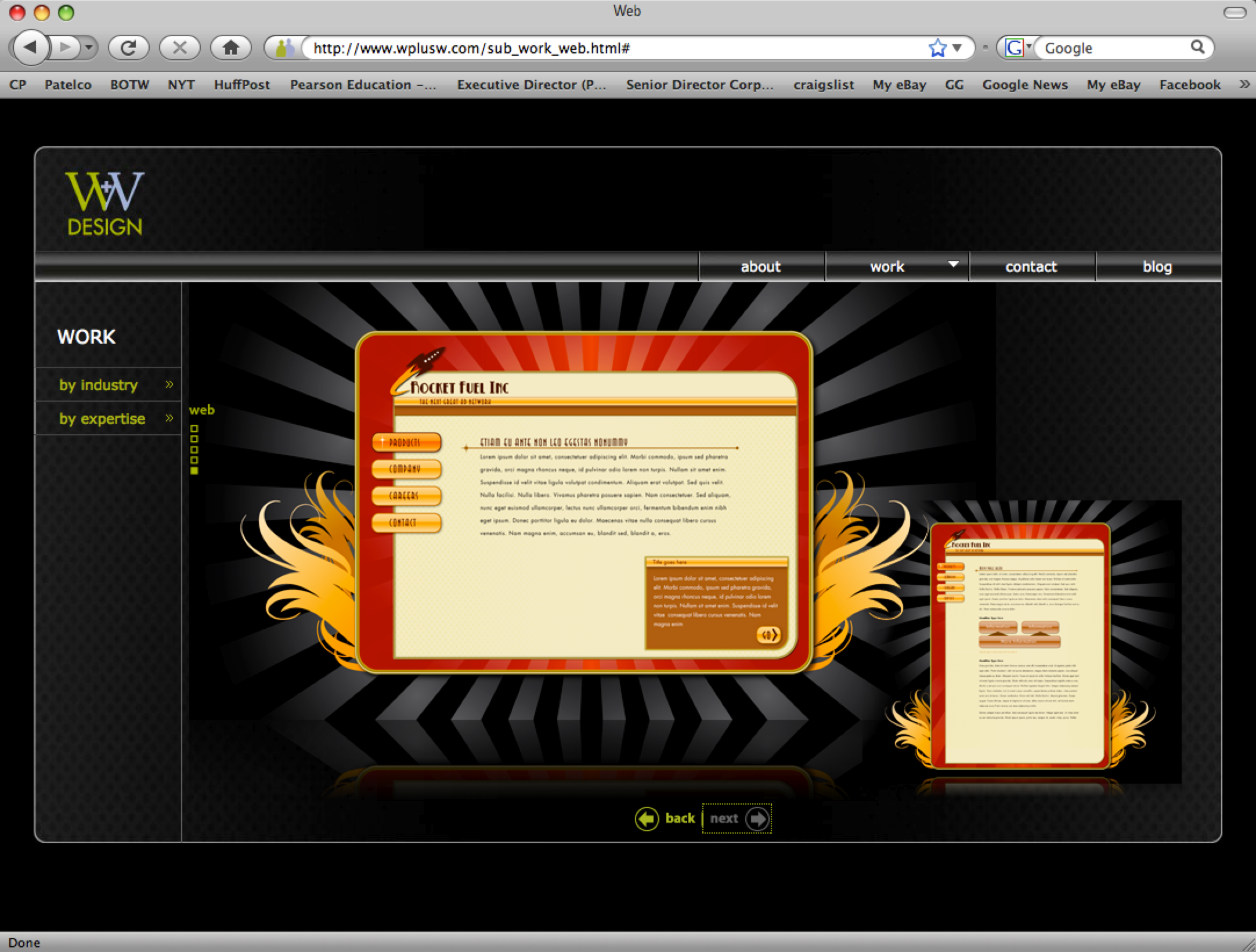Open the Senior Director Corp bookmark
This screenshot has height=952, width=1256.
700,85
